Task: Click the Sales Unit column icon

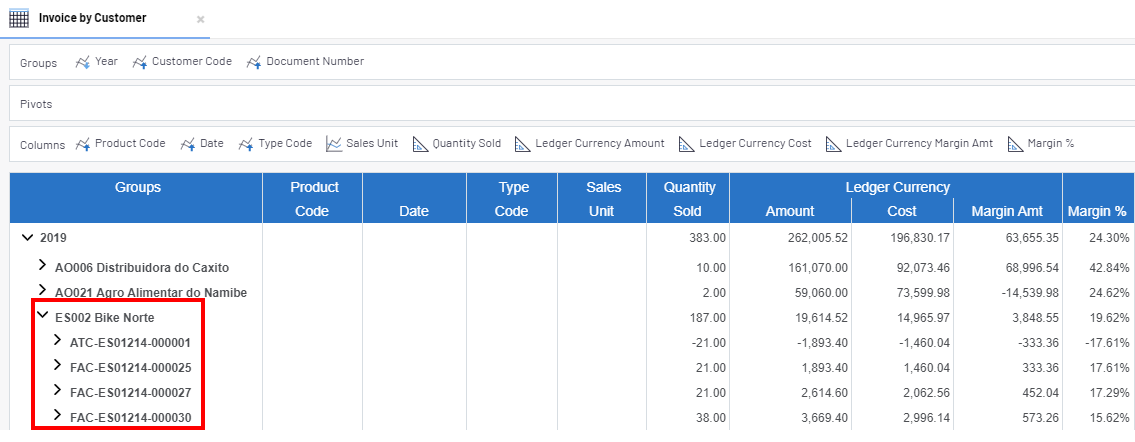Action: pos(334,144)
